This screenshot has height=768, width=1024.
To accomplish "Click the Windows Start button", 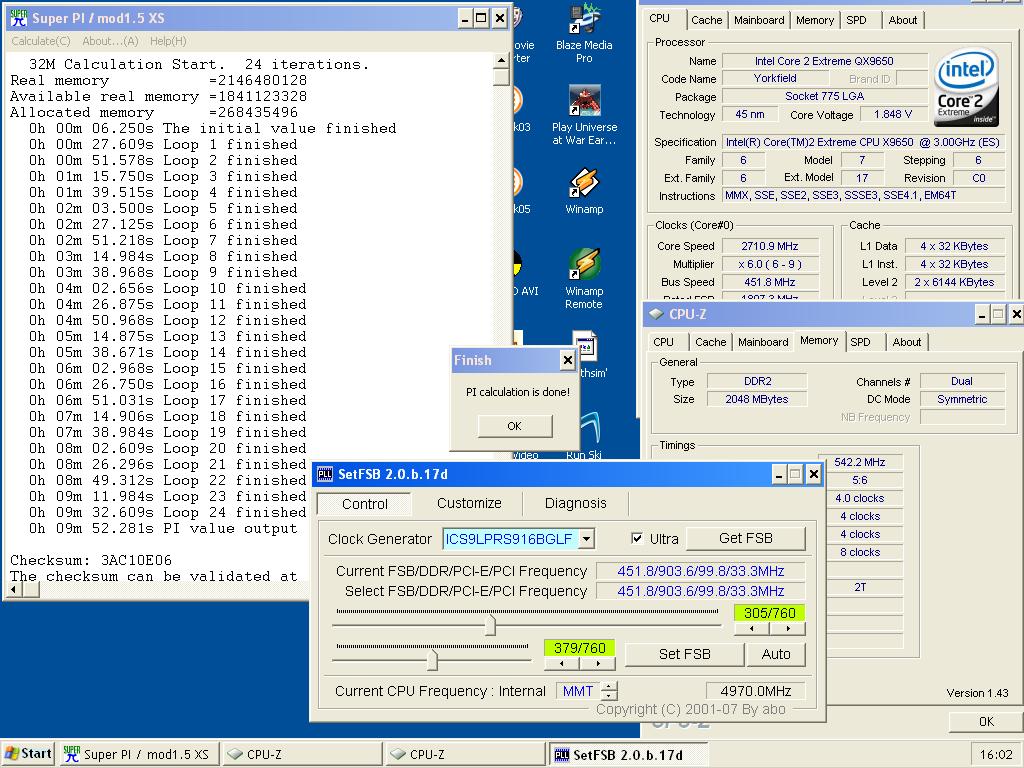I will click(28, 753).
